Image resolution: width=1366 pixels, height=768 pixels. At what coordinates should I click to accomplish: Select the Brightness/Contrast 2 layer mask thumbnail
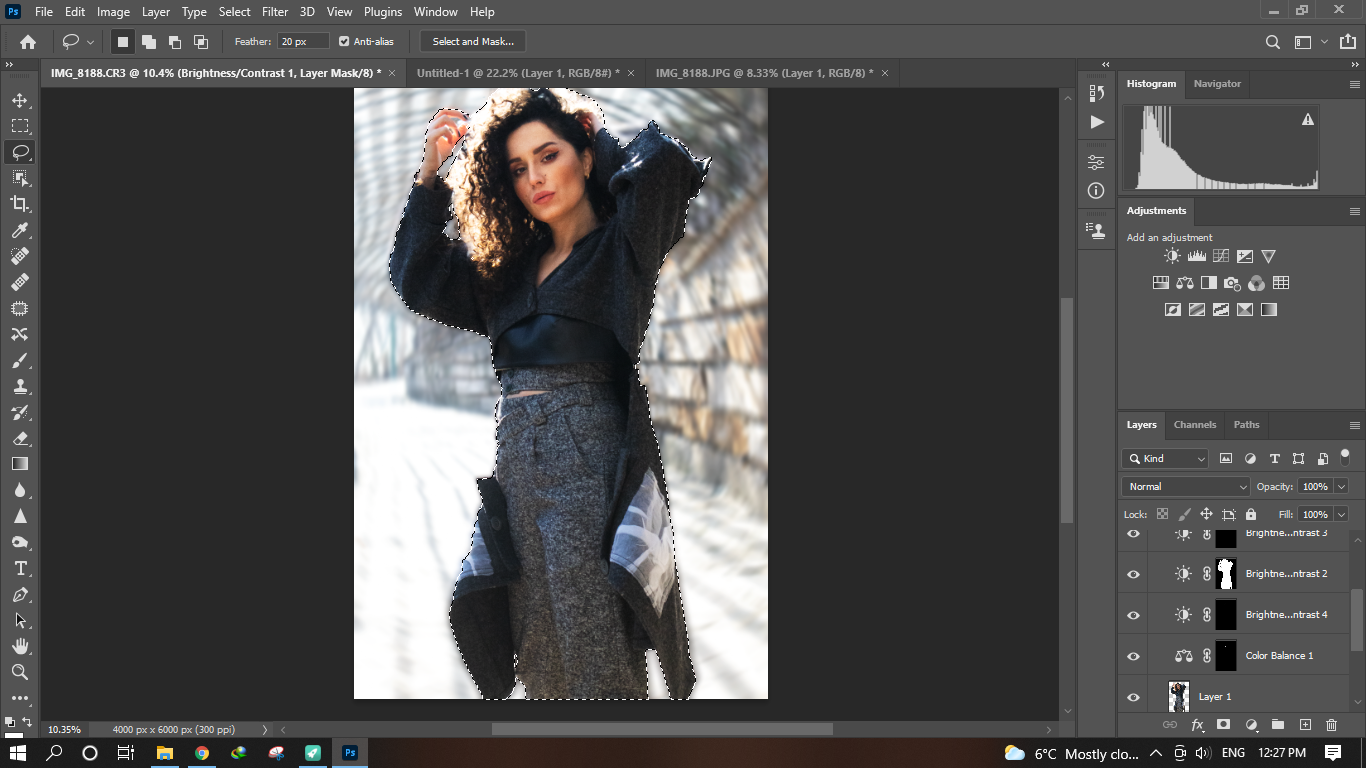click(x=1225, y=574)
